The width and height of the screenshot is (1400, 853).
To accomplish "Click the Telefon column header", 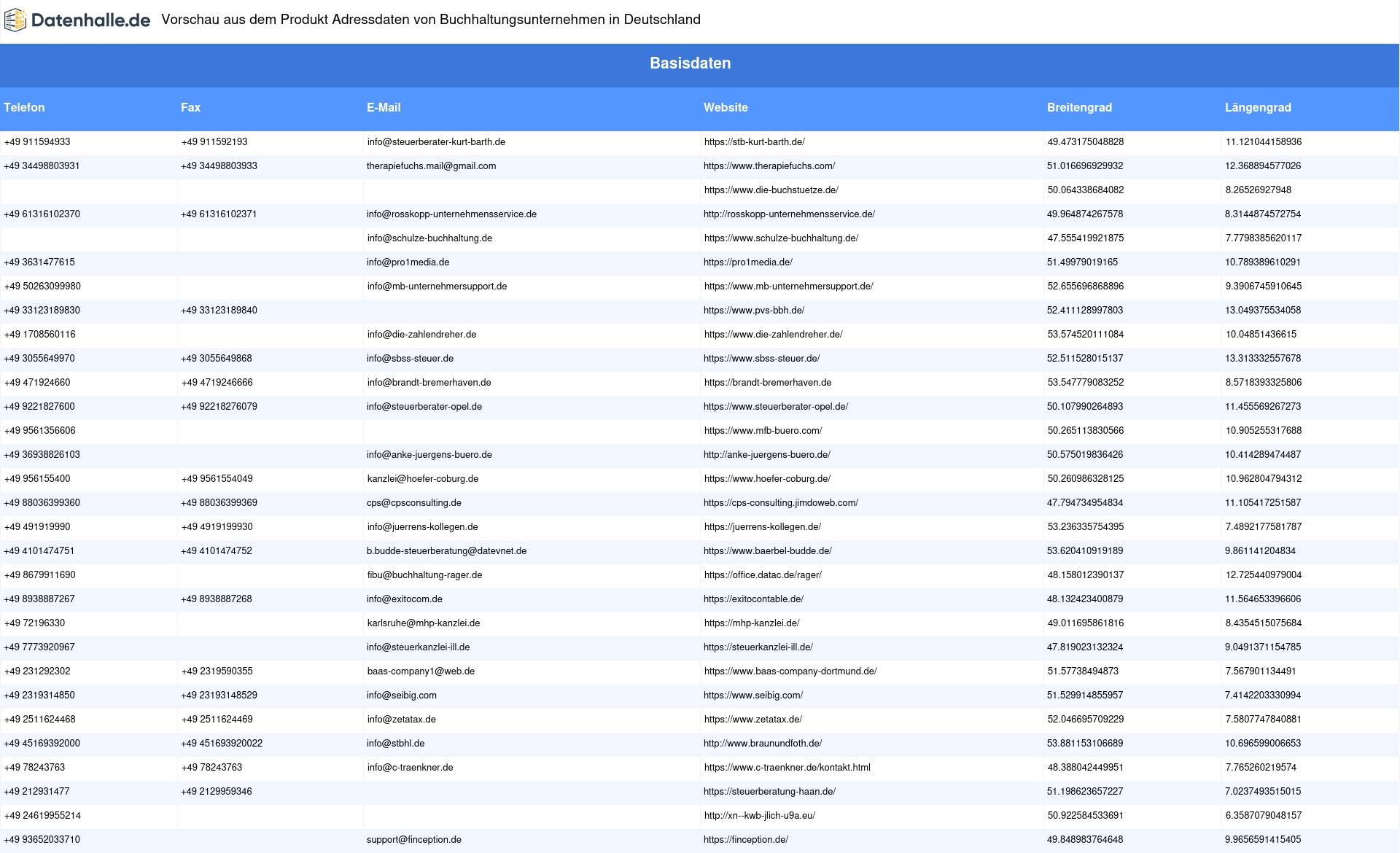I will click(x=24, y=108).
